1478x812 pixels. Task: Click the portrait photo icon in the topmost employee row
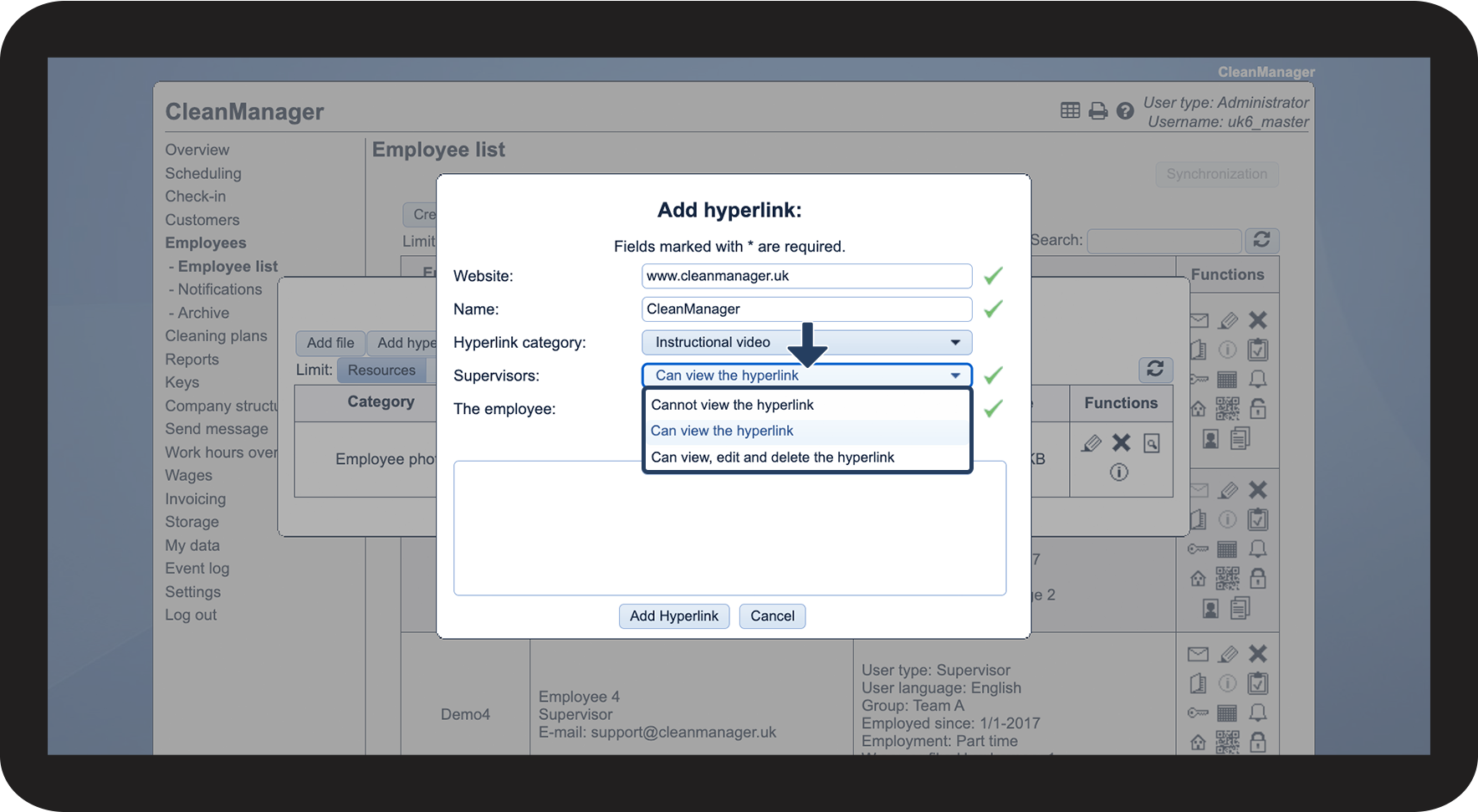pyautogui.click(x=1210, y=439)
